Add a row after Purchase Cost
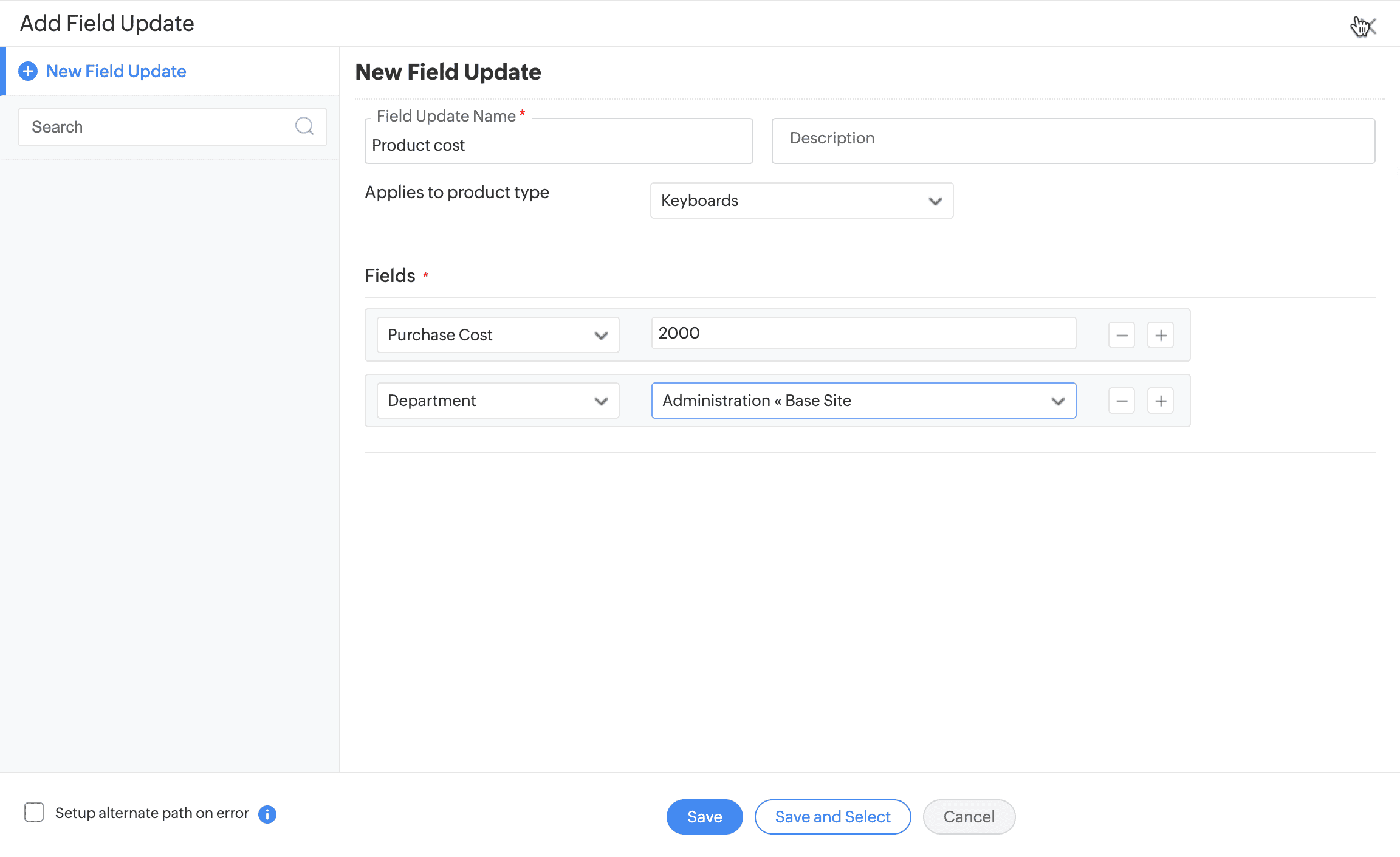The height and width of the screenshot is (857, 1400). [x=1160, y=335]
